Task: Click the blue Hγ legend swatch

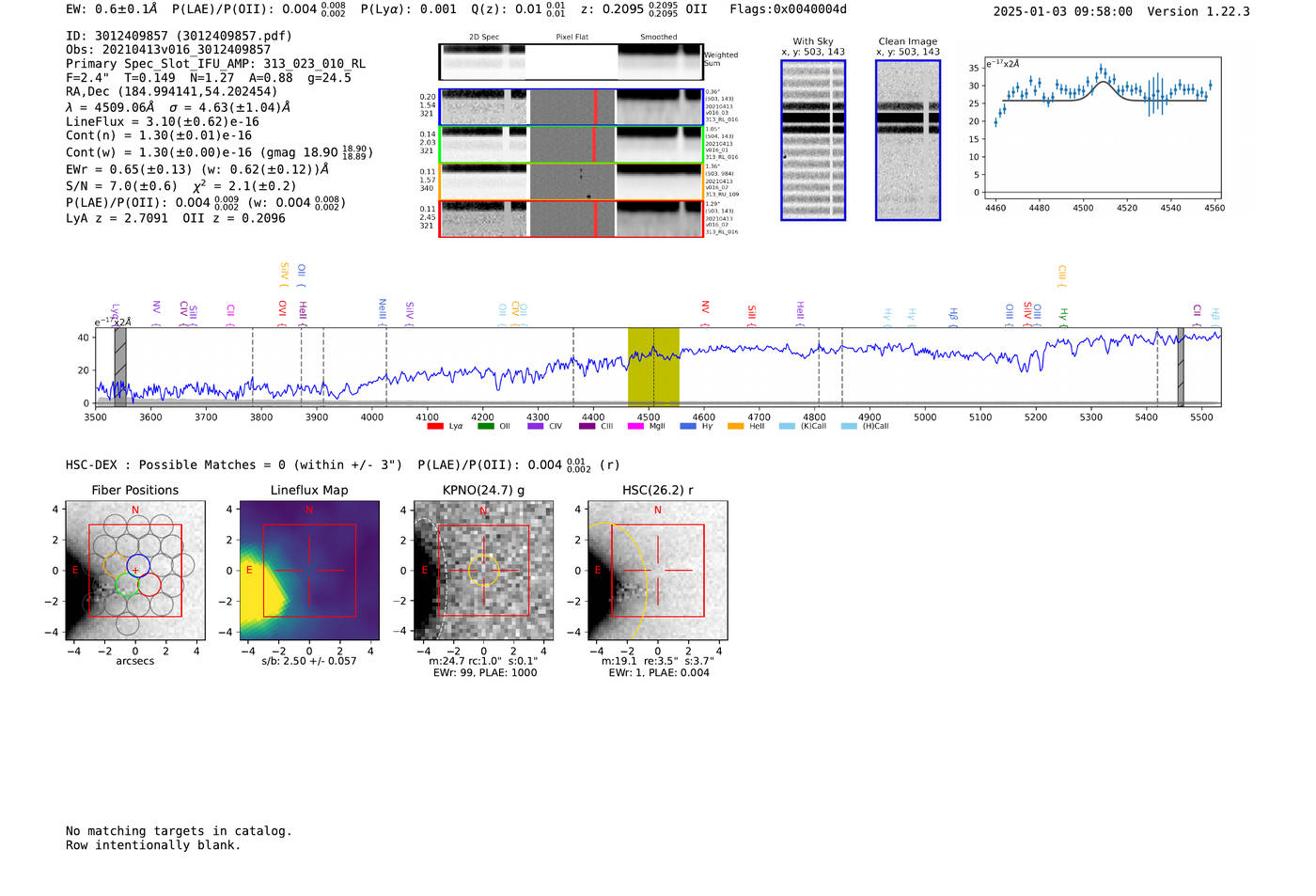Action: [688, 427]
